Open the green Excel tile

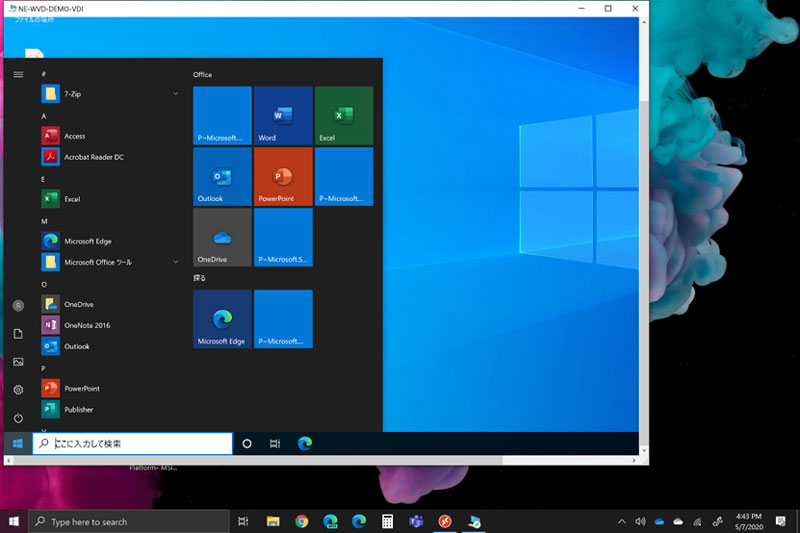[x=343, y=116]
